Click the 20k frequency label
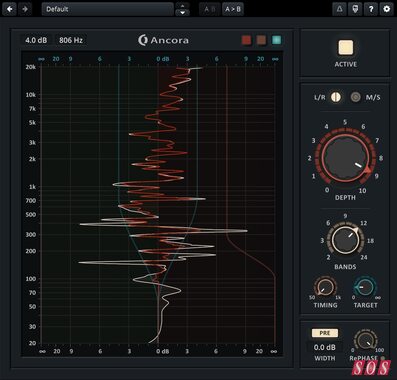The width and height of the screenshot is (397, 380). [x=31, y=67]
